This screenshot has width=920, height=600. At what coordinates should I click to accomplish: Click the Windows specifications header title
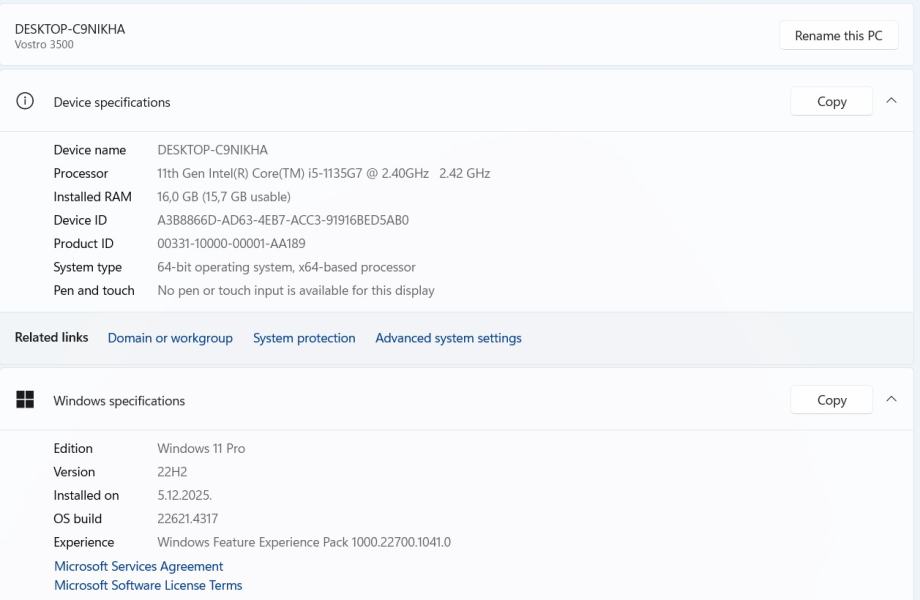pyautogui.click(x=119, y=401)
